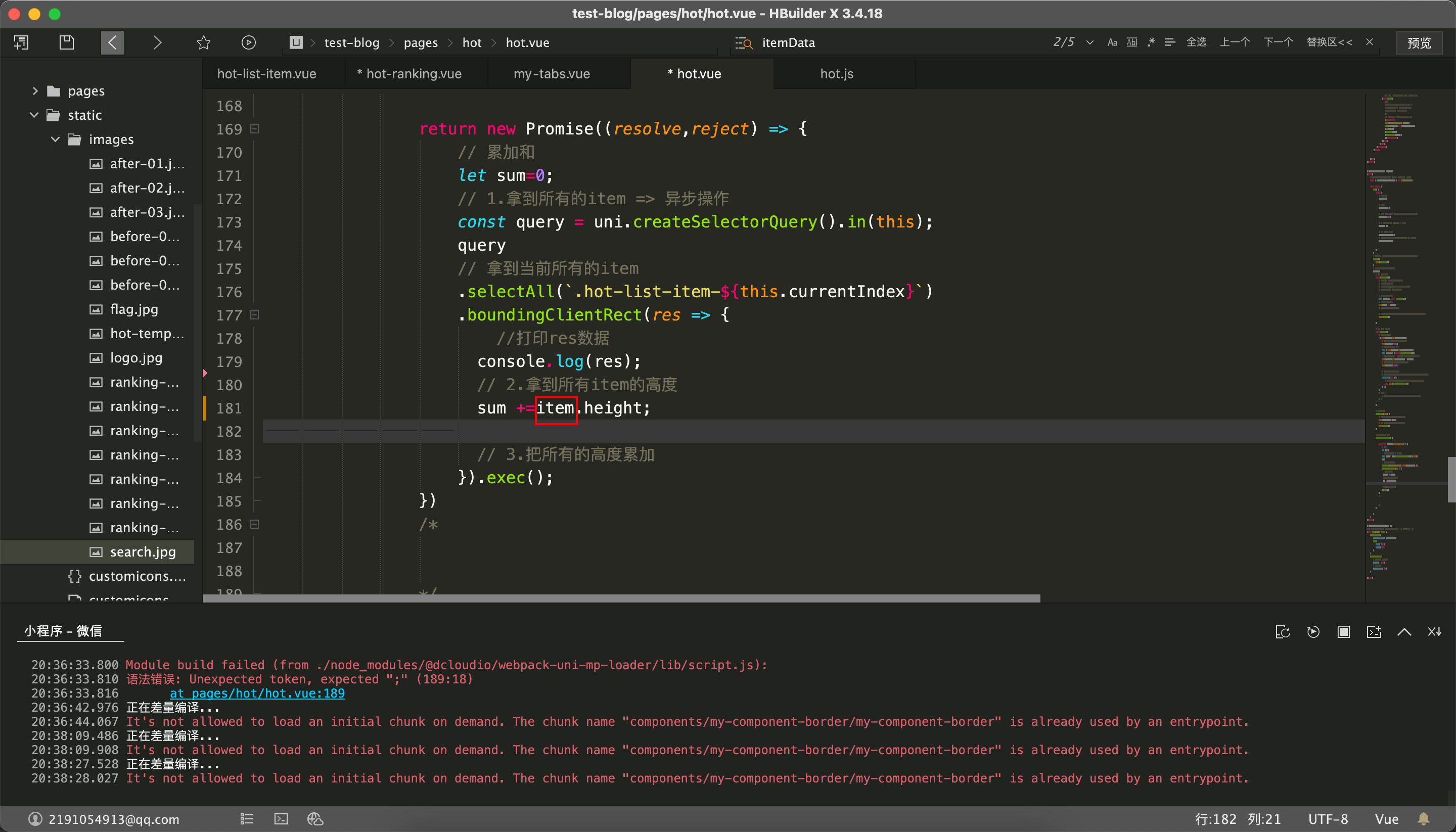This screenshot has height=832, width=1456.
Task: Click 上一个 previous match button
Action: pyautogui.click(x=1234, y=42)
